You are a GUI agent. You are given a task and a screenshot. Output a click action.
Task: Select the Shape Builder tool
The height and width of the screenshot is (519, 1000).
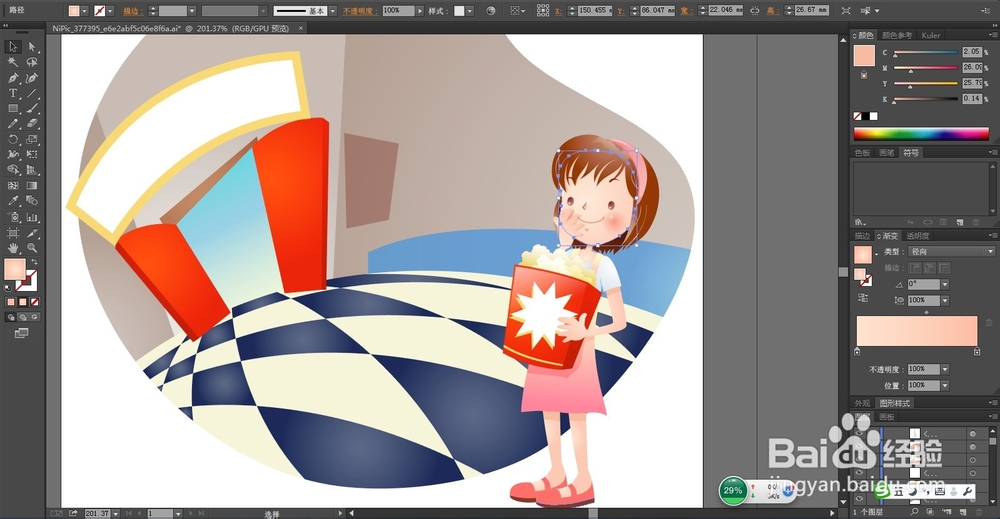13,170
